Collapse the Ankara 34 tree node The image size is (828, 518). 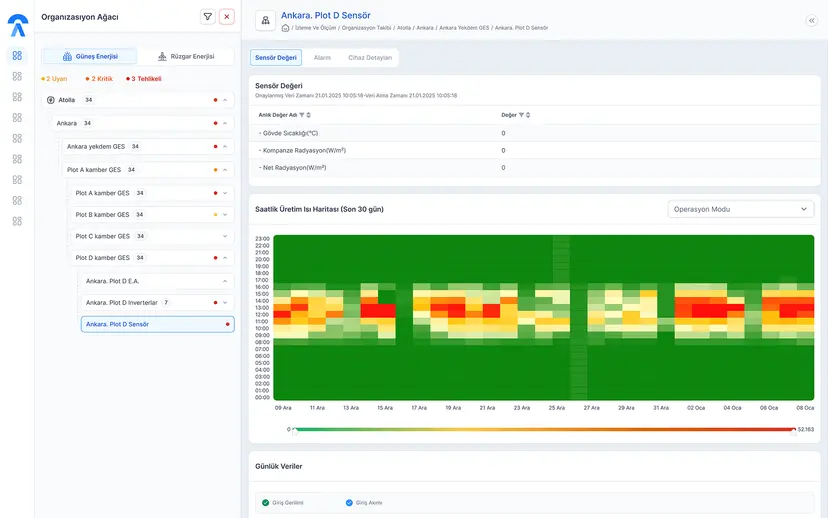[225, 123]
